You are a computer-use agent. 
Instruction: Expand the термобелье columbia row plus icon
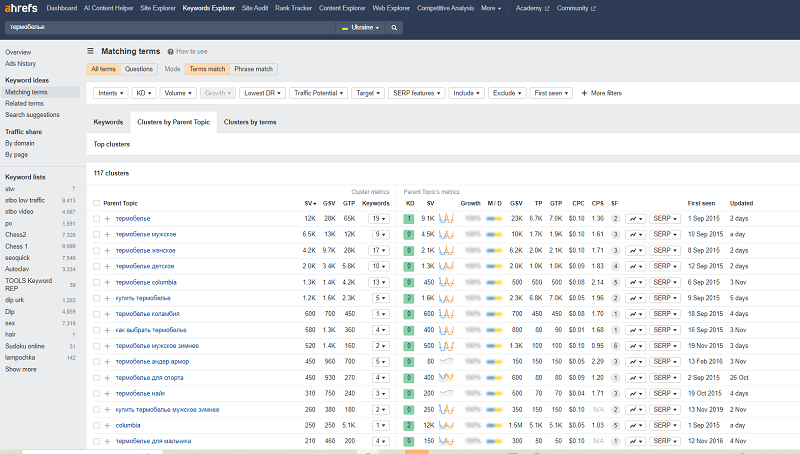pos(107,283)
